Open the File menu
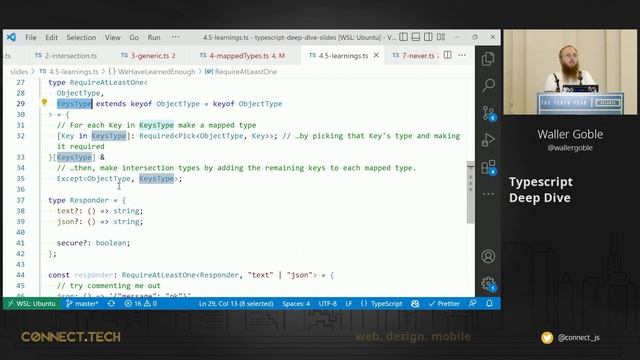 (x=31, y=38)
